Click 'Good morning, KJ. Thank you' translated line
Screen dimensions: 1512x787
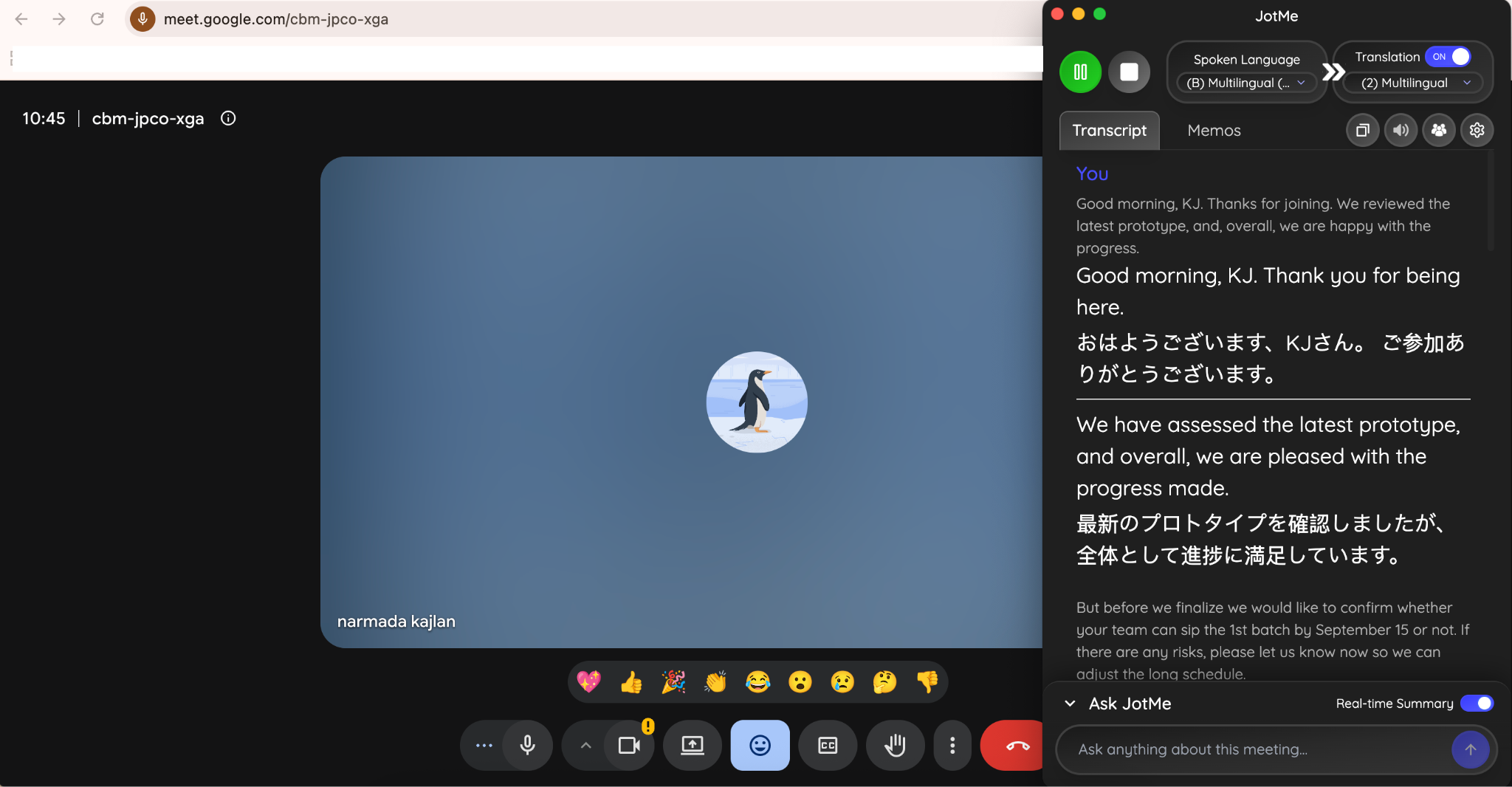tap(1268, 291)
